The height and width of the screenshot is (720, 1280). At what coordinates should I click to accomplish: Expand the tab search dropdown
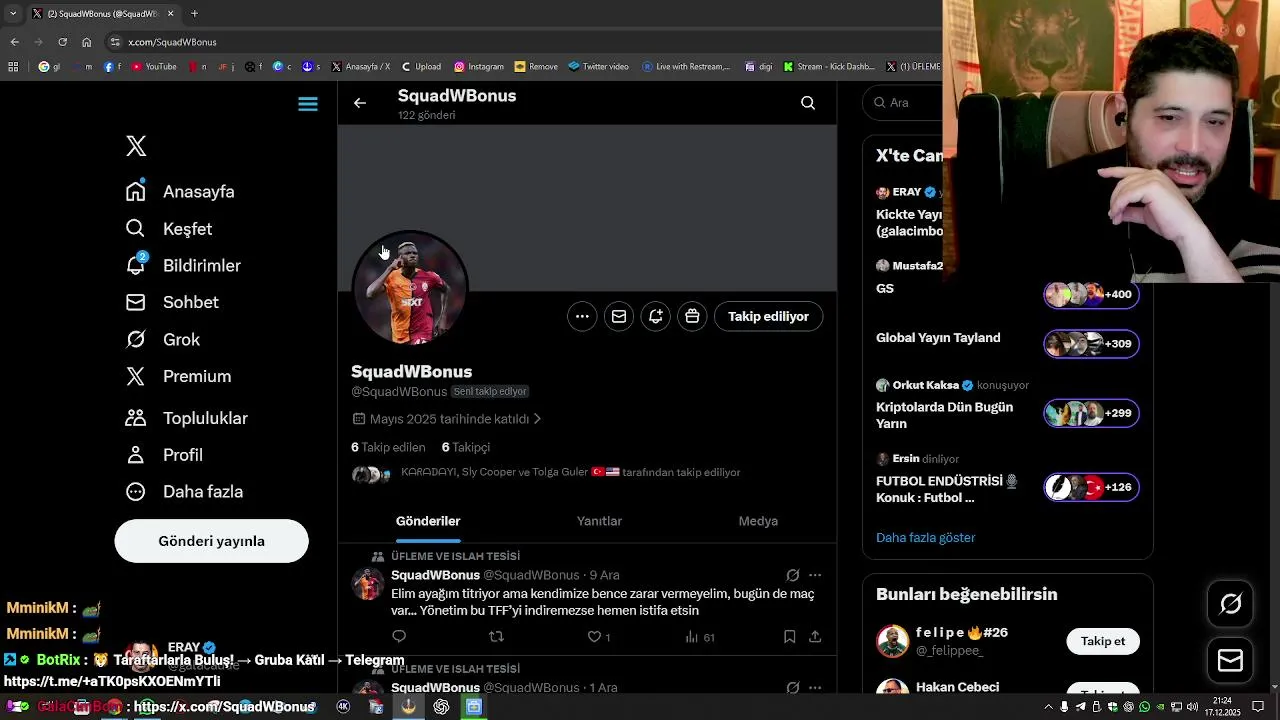tap(13, 14)
